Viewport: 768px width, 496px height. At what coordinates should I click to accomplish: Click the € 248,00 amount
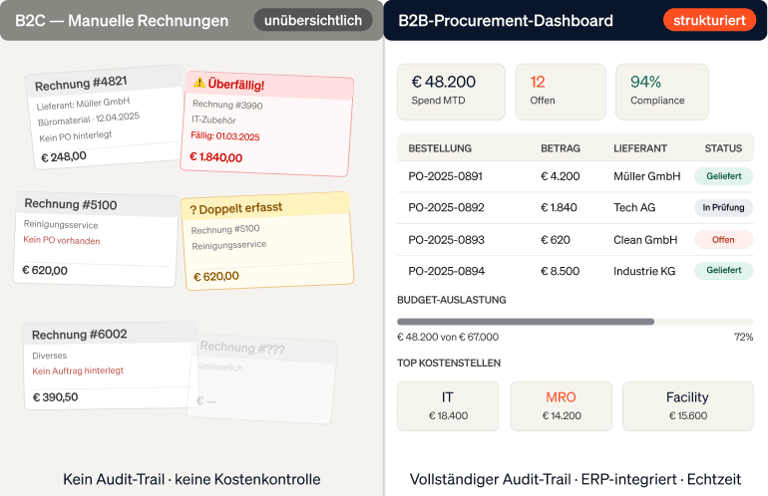(x=64, y=157)
